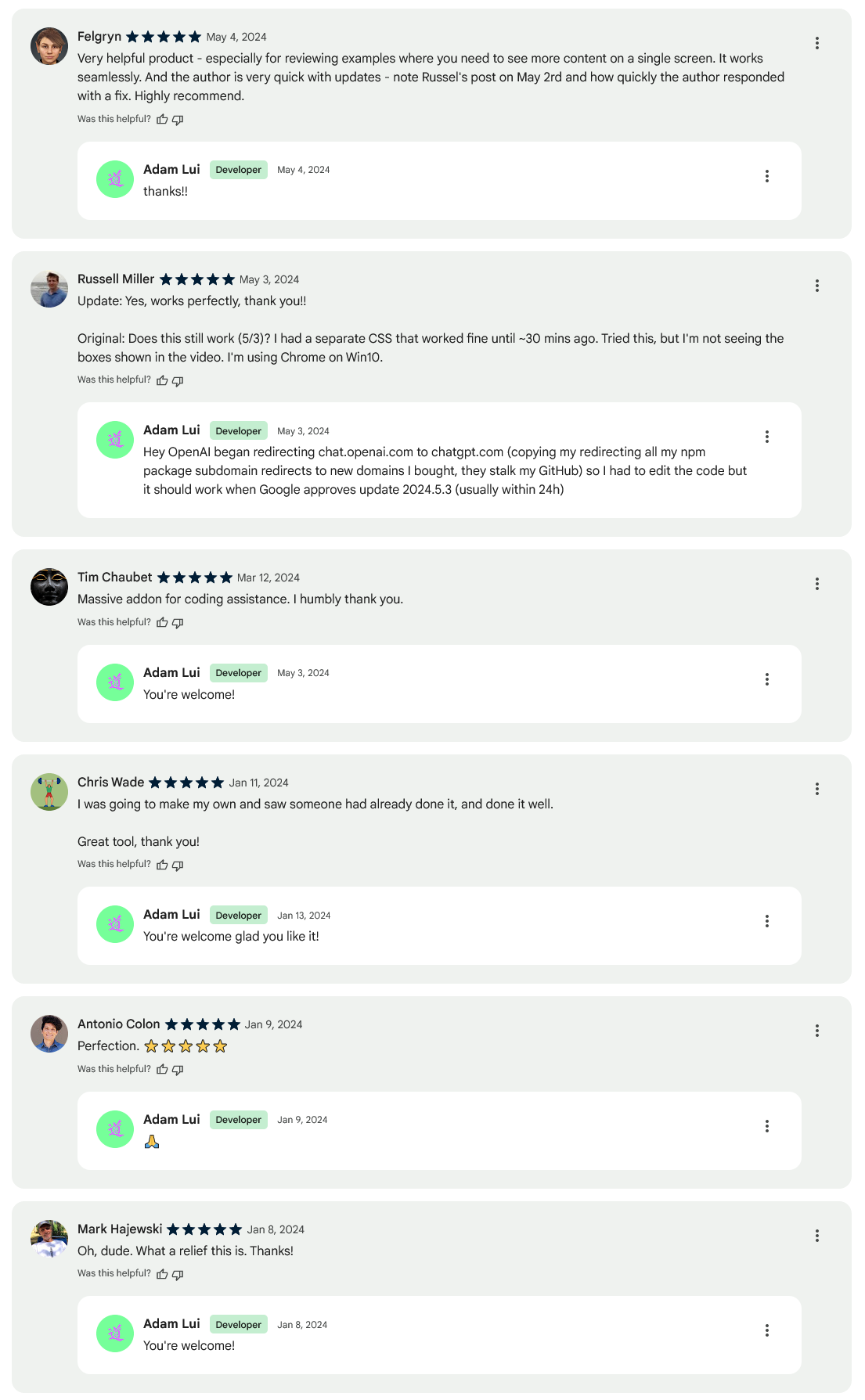Open options menu for Tim Chaubet's review
The height and width of the screenshot is (1400, 865).
click(x=817, y=584)
